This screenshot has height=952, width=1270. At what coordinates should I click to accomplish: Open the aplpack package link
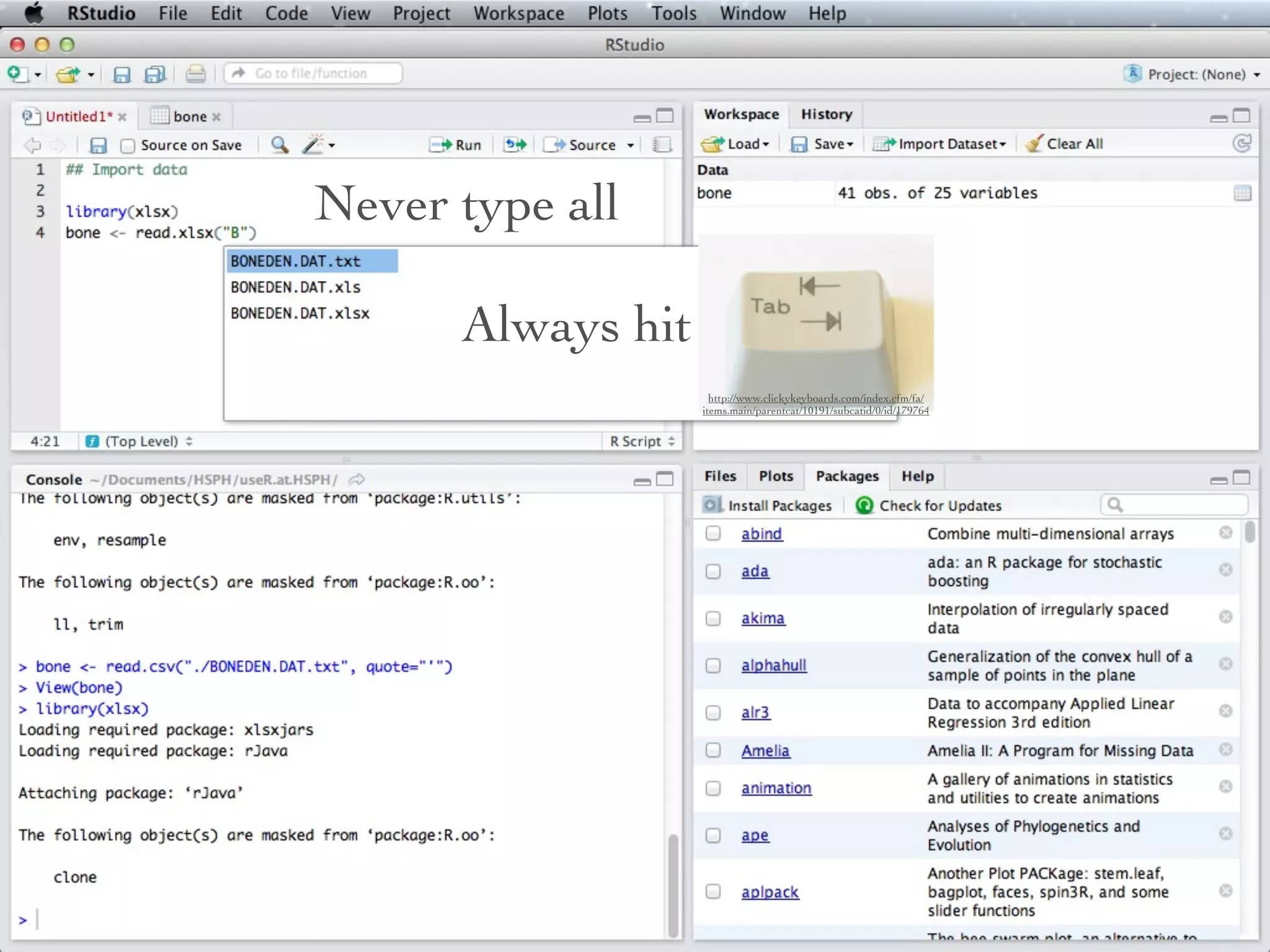point(770,892)
